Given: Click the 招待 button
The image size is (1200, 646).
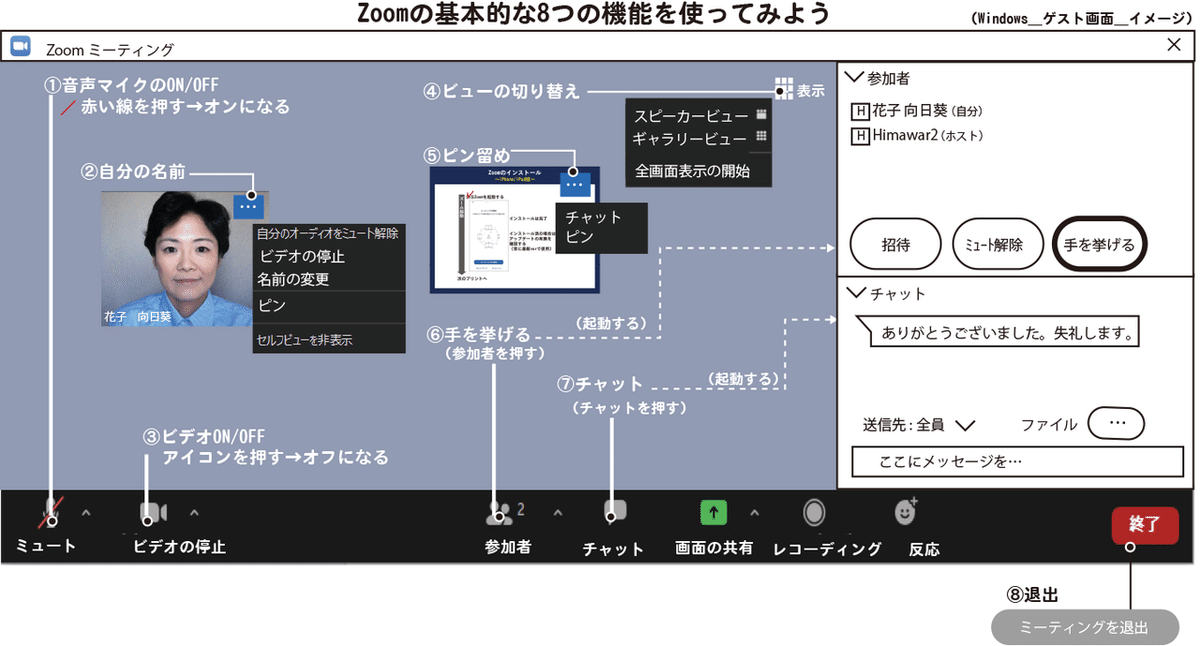Looking at the screenshot, I should [895, 244].
